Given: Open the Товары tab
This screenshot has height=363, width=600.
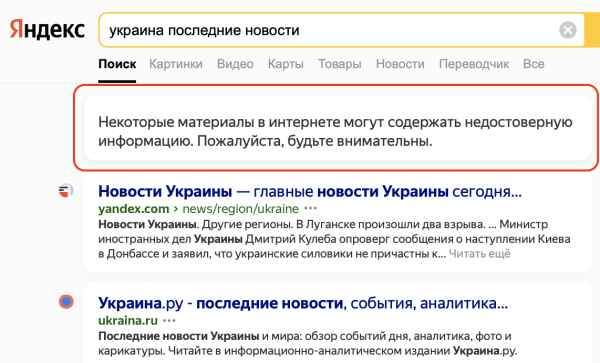Looking at the screenshot, I should pyautogui.click(x=340, y=64).
